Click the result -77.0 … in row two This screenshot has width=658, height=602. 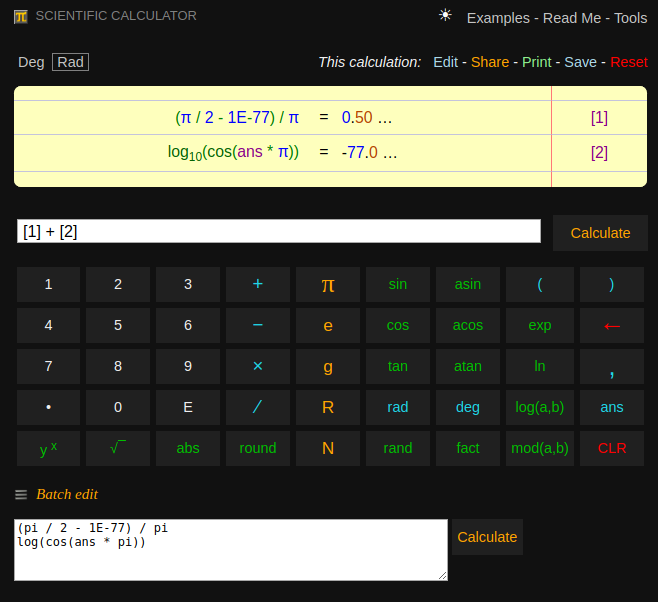click(x=369, y=152)
